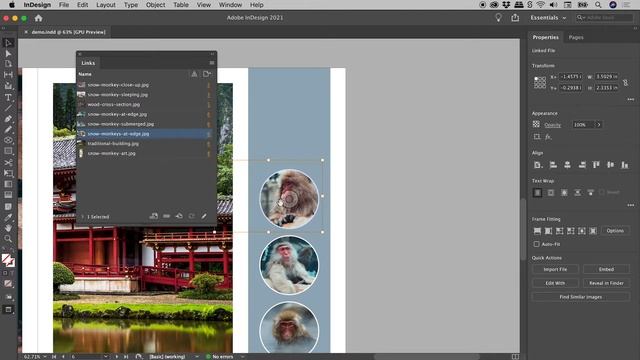
Task: Click Reveal in Finder button
Action: (606, 283)
